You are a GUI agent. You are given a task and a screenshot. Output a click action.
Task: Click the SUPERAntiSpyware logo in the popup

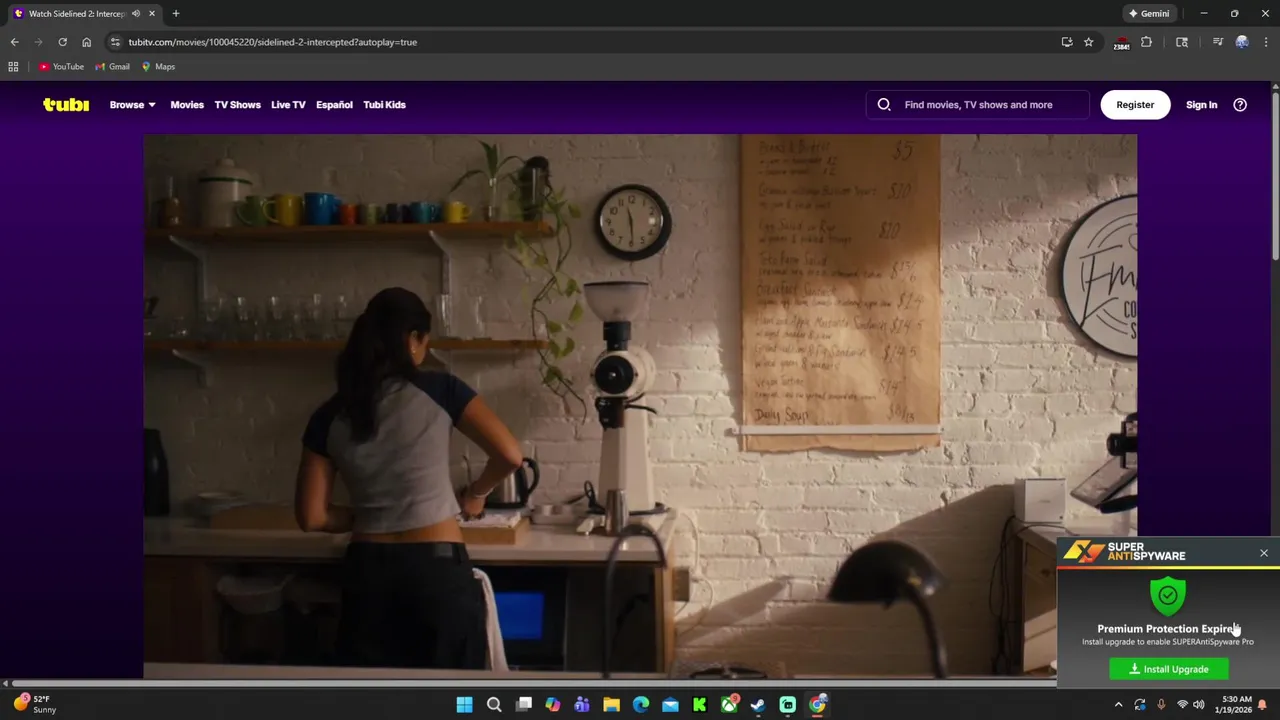1124,552
